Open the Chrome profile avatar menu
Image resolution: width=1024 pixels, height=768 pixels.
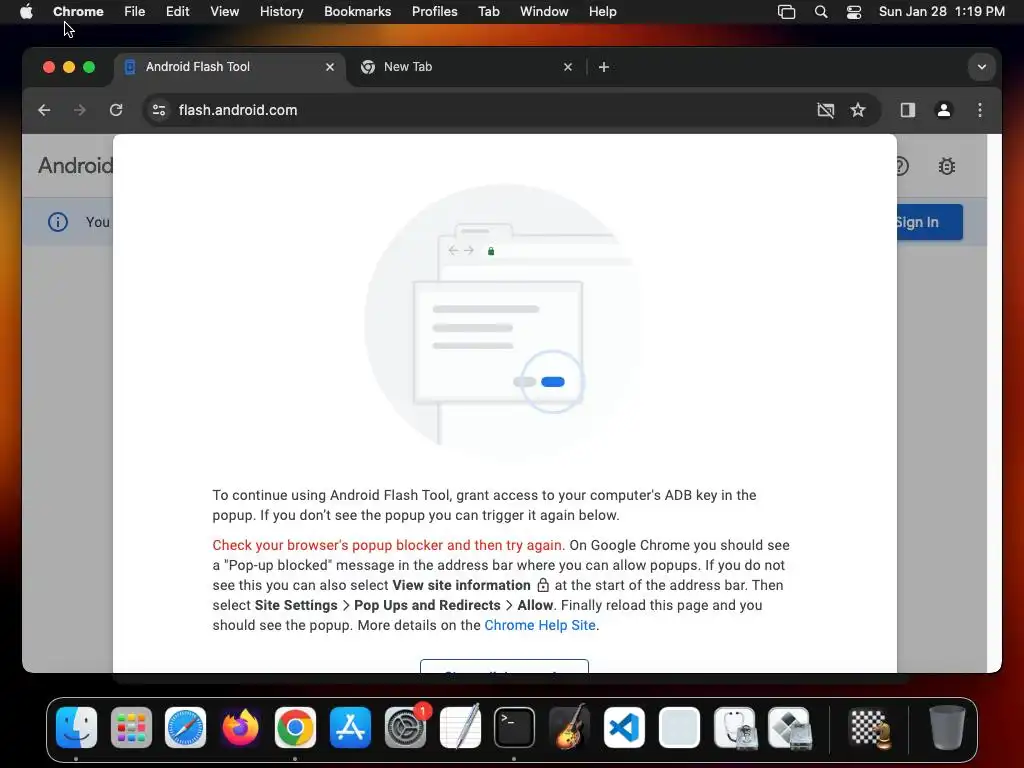[x=944, y=110]
